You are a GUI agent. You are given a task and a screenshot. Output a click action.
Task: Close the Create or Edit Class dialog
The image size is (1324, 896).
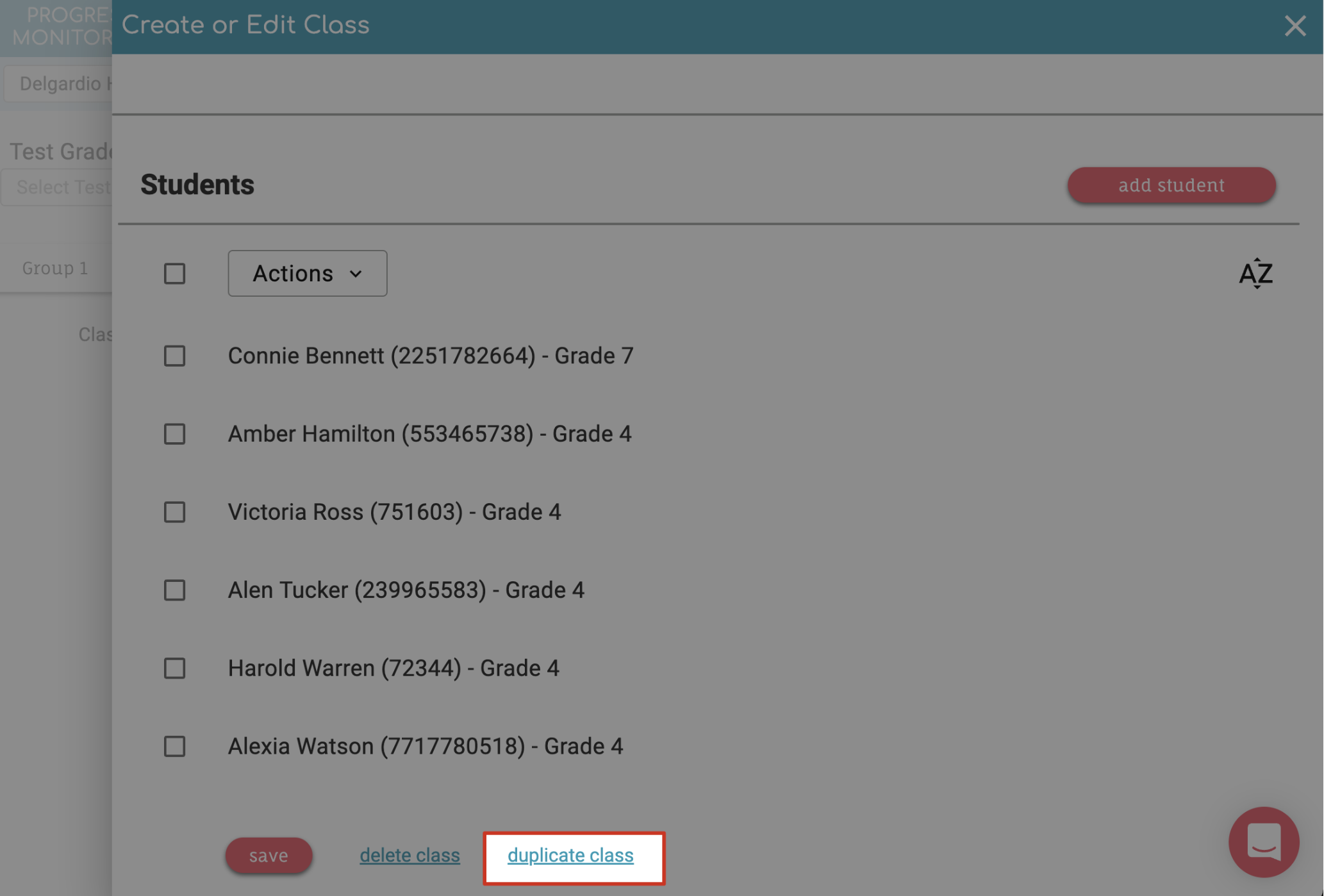click(x=1295, y=26)
